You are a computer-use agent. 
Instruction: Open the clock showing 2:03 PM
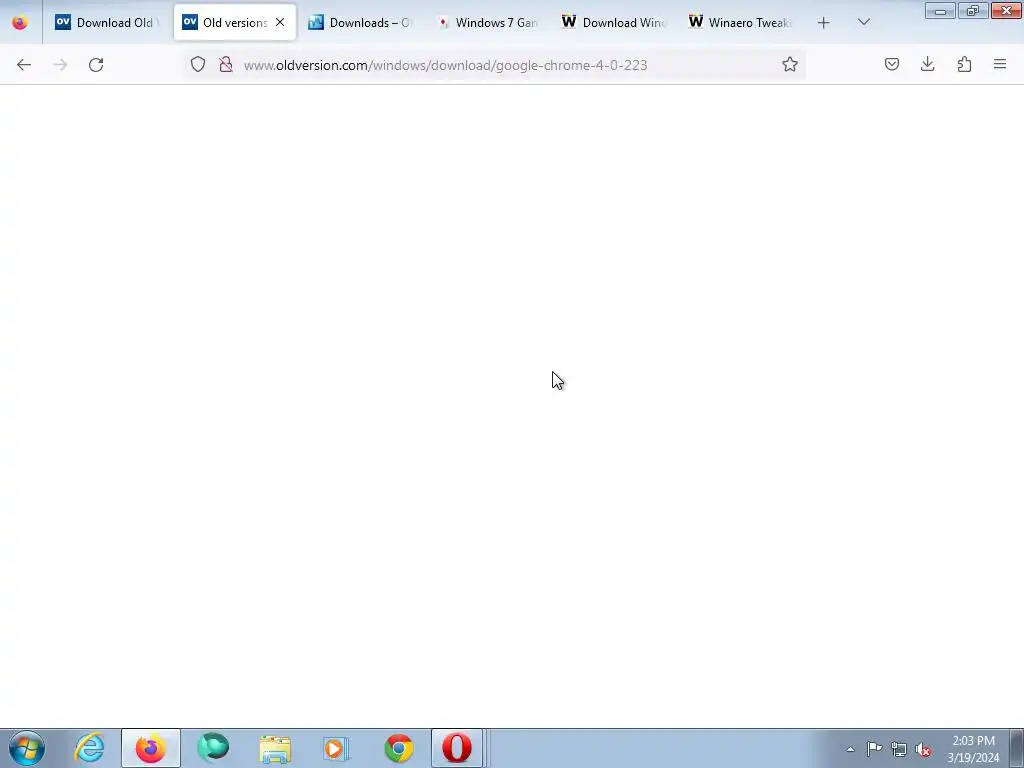973,749
